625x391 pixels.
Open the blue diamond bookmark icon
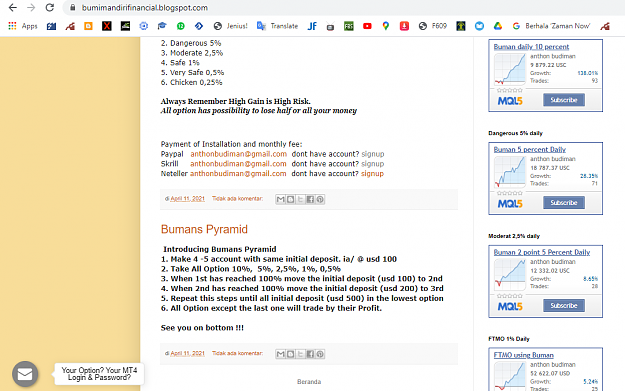point(199,26)
